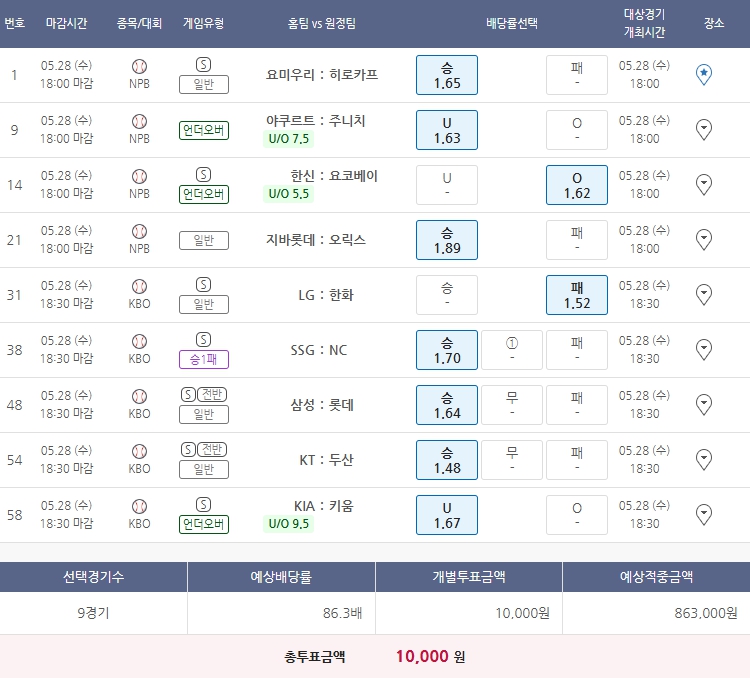The height and width of the screenshot is (678, 750).
Task: Click the 승1패 badge for SSG vs NC
Action: tap(204, 359)
